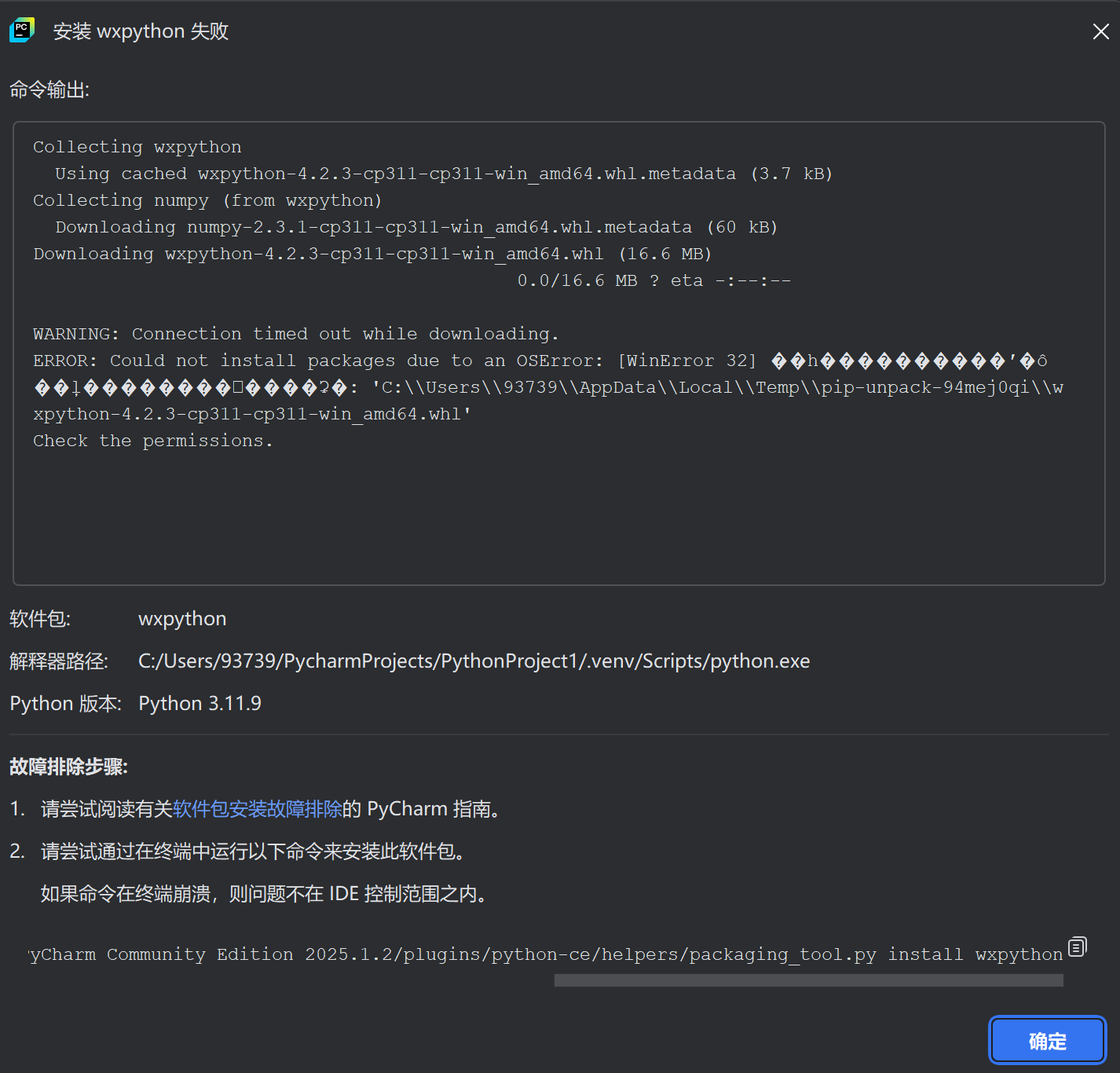Screen dimensions: 1120x1073
Task: Close the install failed dialog
Action: (1100, 31)
